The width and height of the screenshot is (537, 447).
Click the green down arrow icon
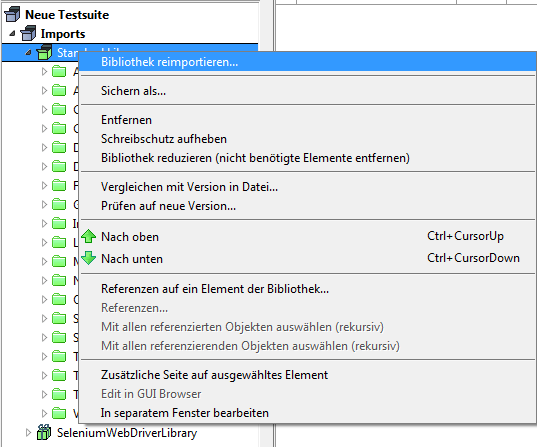pos(89,258)
